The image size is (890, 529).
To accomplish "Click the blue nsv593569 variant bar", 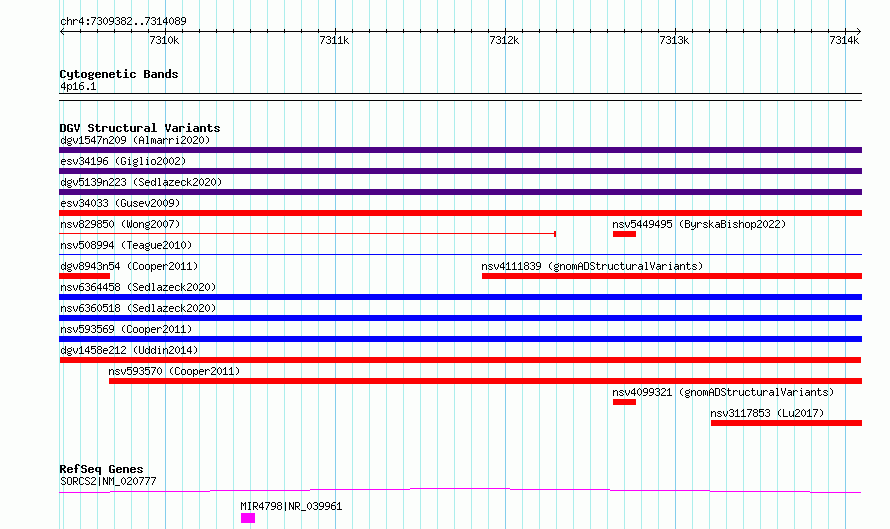I will pos(460,339).
